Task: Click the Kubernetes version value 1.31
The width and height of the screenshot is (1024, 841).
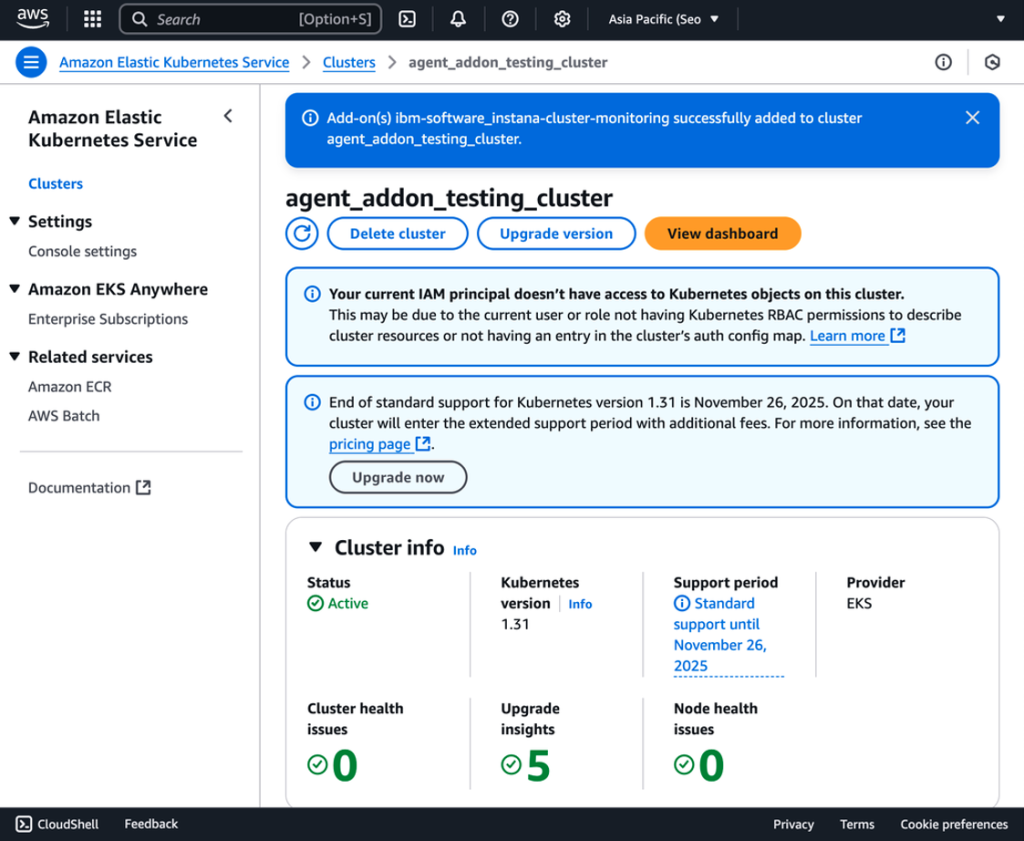Action: pyautogui.click(x=515, y=624)
